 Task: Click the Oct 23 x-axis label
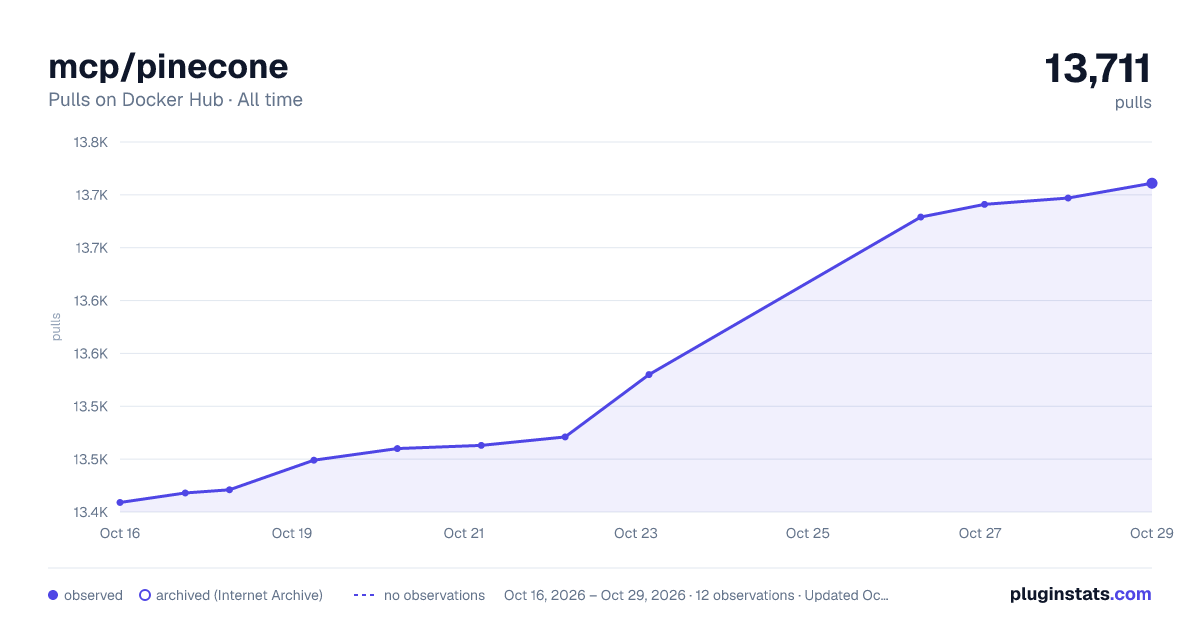click(636, 533)
